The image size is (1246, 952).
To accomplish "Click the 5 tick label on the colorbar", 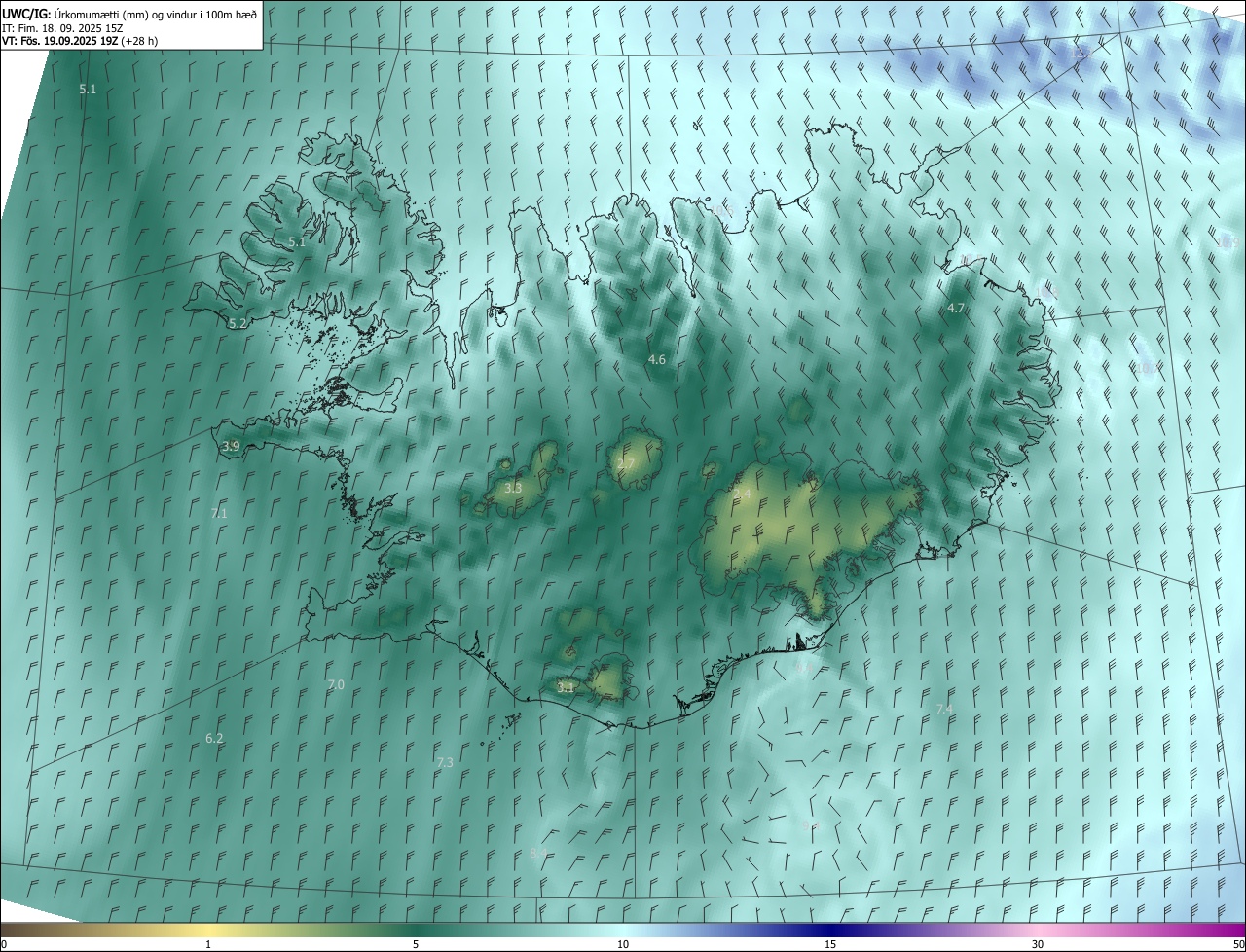I will pyautogui.click(x=416, y=944).
